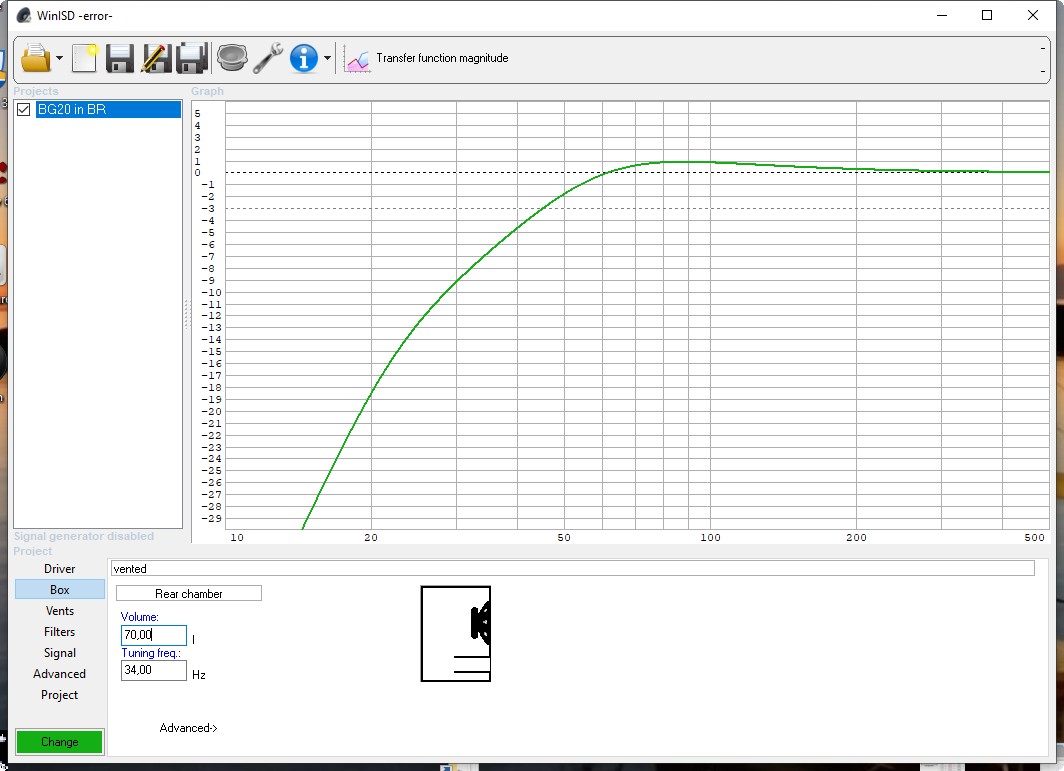Open the Transfer function magnitude graph selector
The image size is (1064, 771).
point(442,58)
